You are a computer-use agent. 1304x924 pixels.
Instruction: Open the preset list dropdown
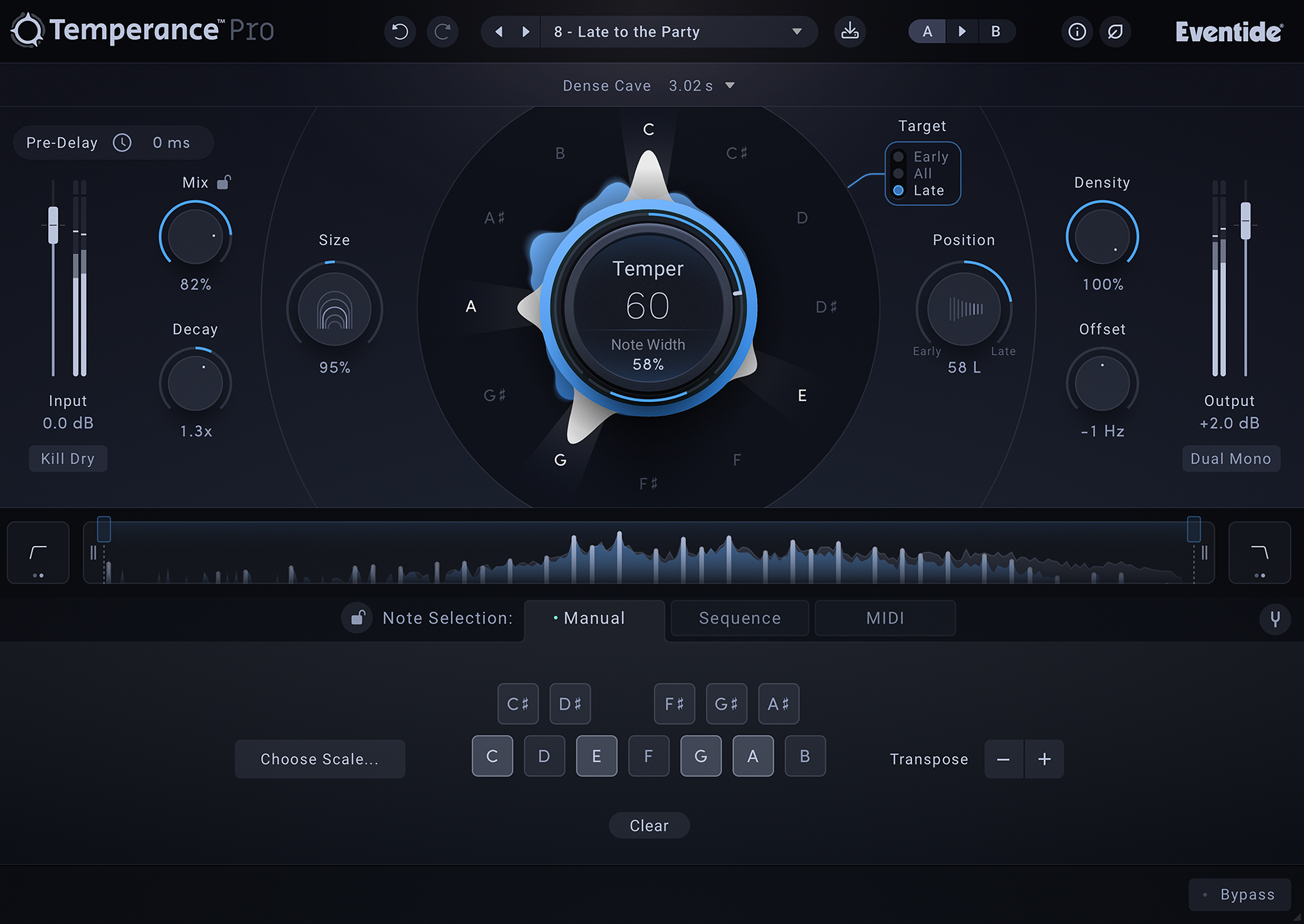[796, 31]
